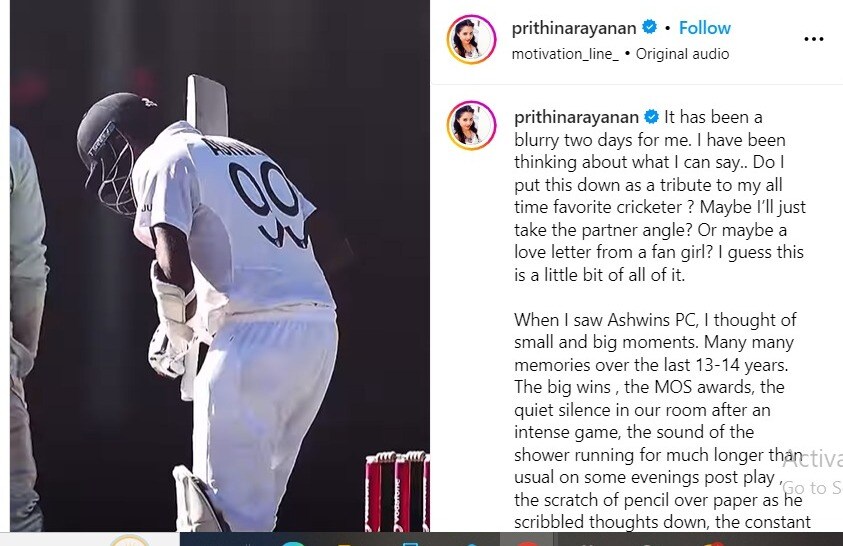Open the yellow File Explorer taskbar icon

pyautogui.click(x=344, y=543)
